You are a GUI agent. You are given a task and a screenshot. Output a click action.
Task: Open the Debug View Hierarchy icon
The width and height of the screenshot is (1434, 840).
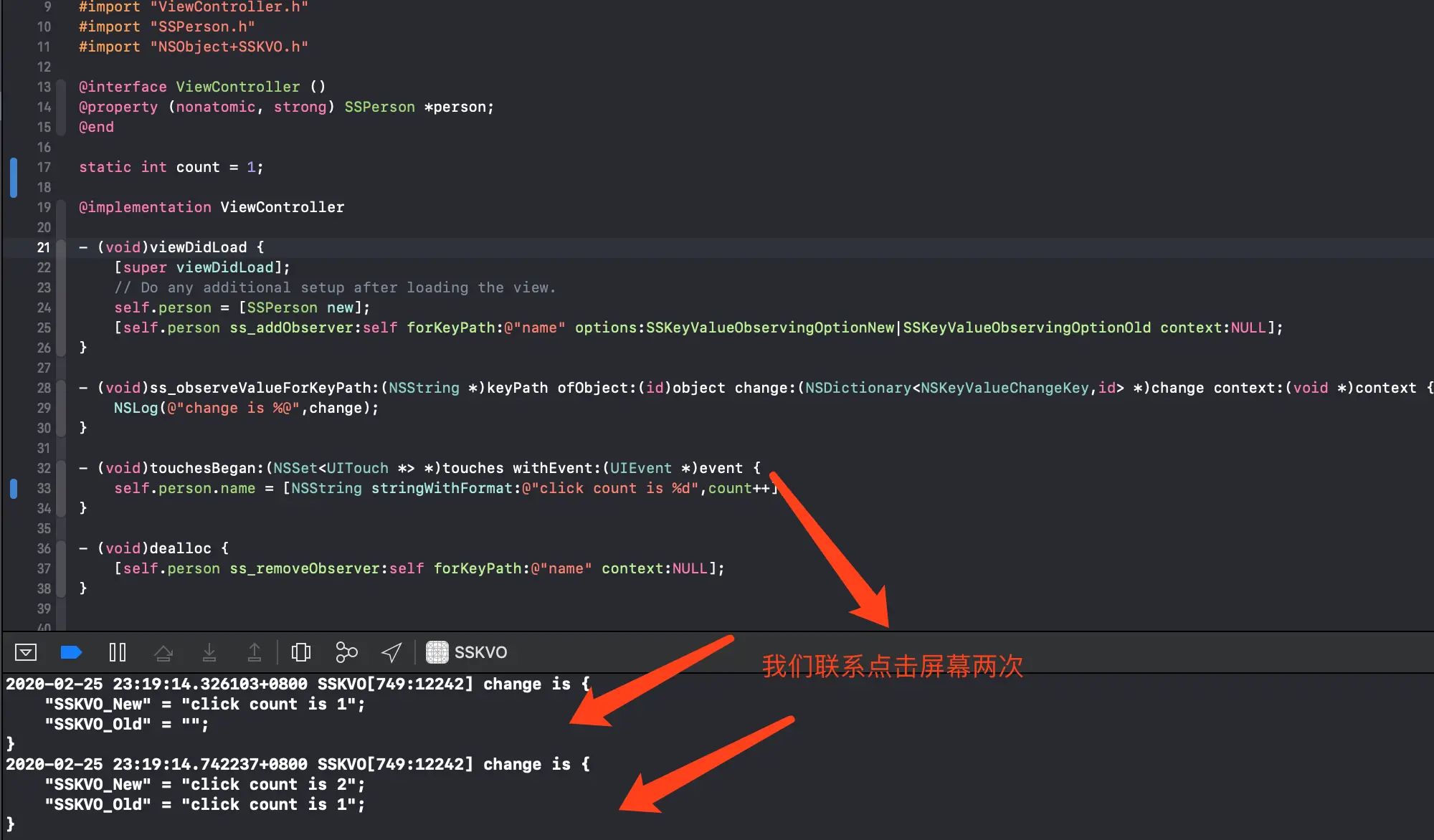coord(301,652)
